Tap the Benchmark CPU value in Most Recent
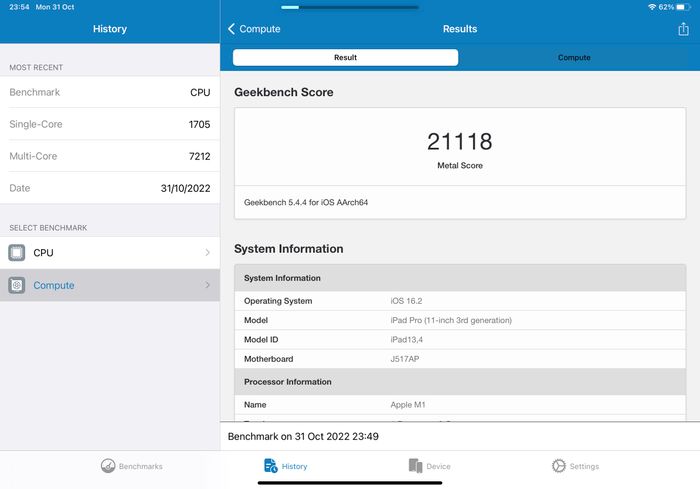Screen dimensions: 700x489 200,92
